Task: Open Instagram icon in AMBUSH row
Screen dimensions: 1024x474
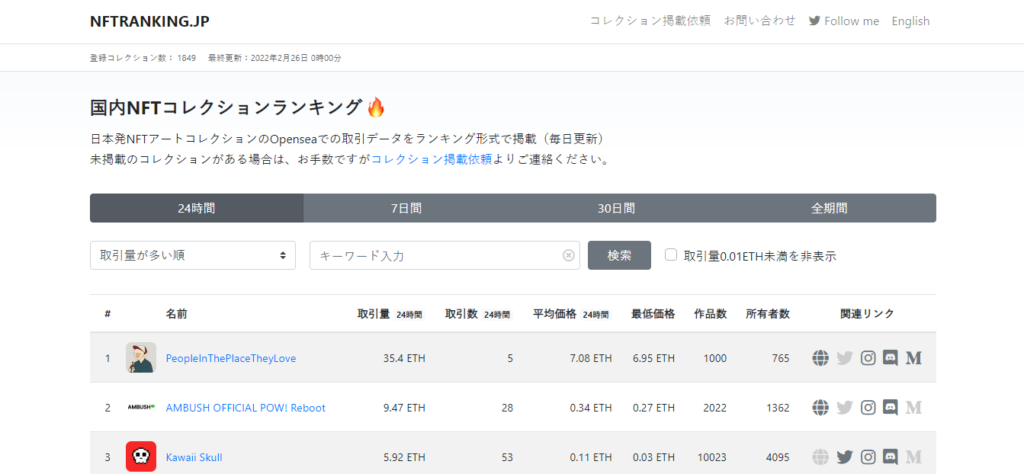Action: 868,407
